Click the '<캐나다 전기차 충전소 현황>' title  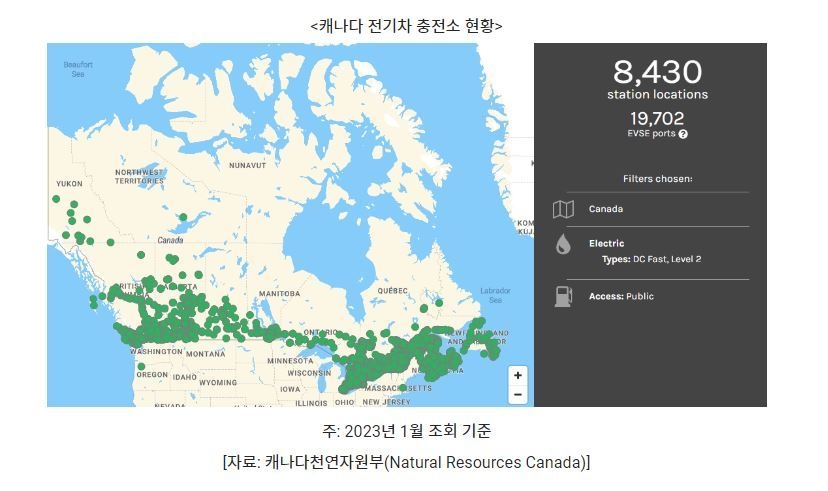(407, 25)
